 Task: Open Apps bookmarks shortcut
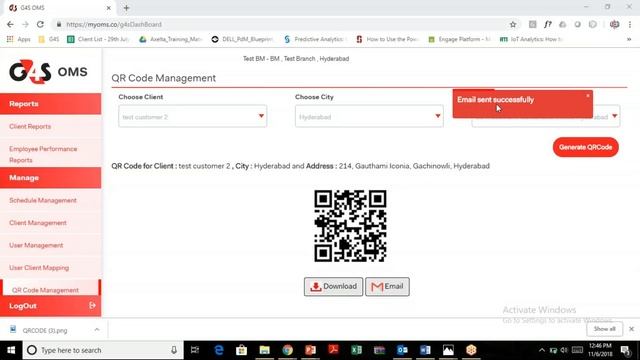pos(18,39)
